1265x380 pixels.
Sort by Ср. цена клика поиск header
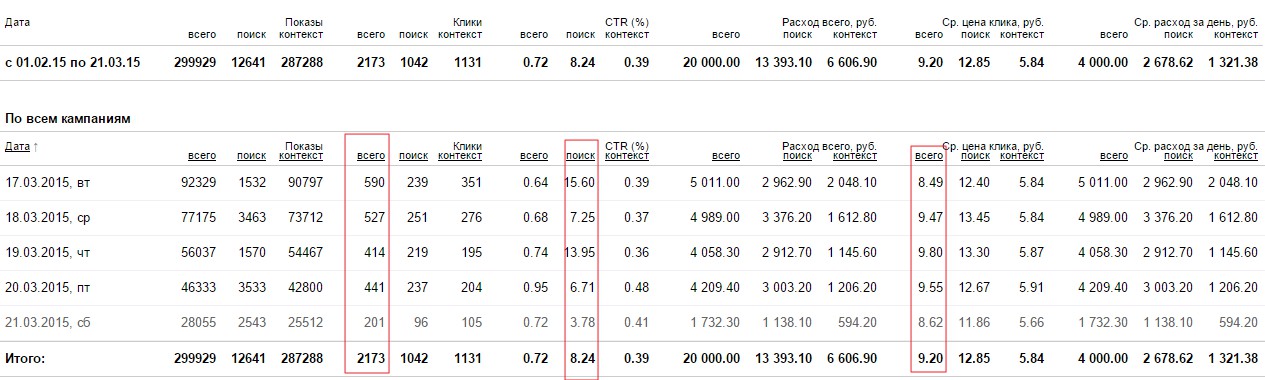pos(976,156)
